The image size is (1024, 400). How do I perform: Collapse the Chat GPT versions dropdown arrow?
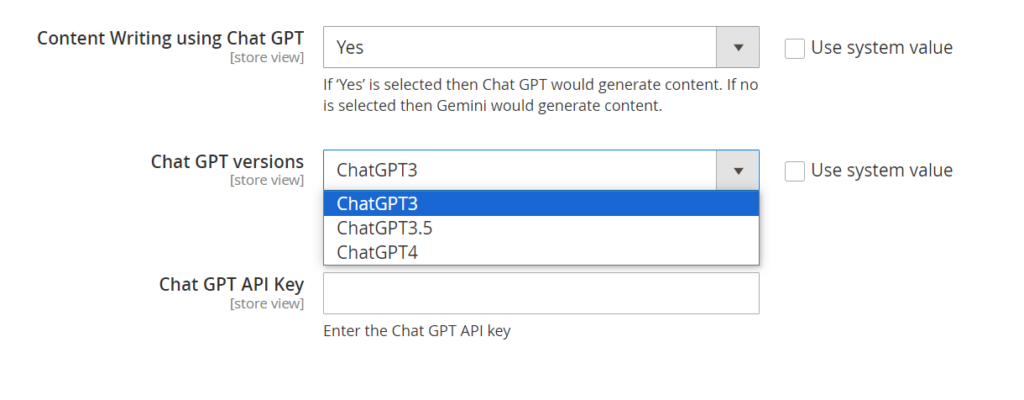[x=738, y=171]
